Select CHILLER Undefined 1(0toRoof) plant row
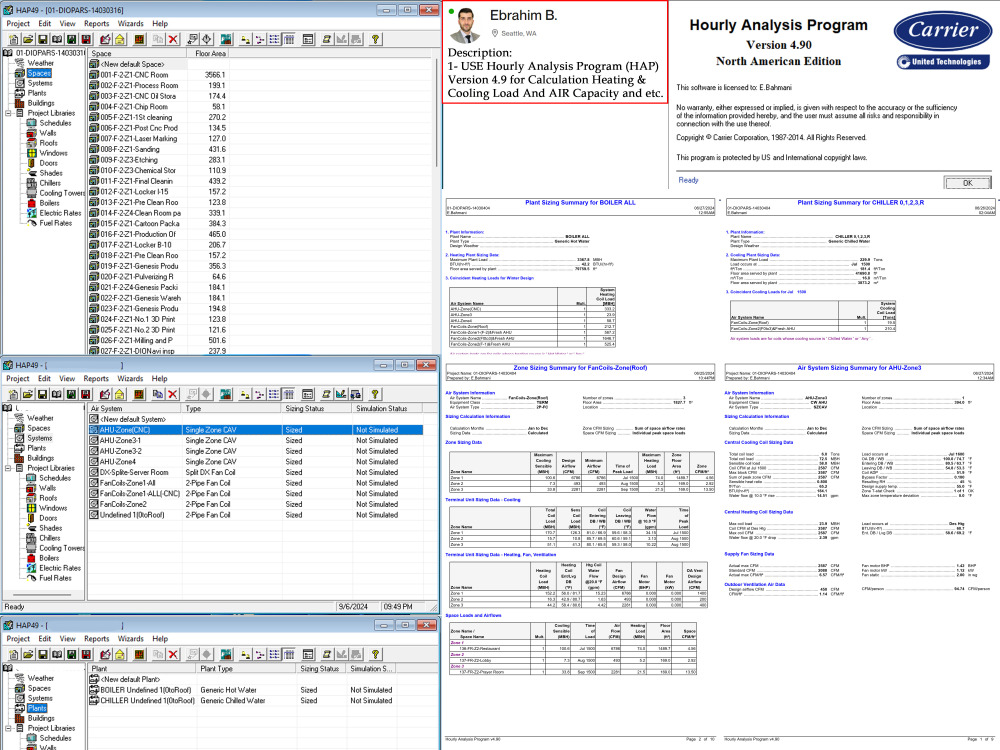This screenshot has width=1000, height=750. 242,700
